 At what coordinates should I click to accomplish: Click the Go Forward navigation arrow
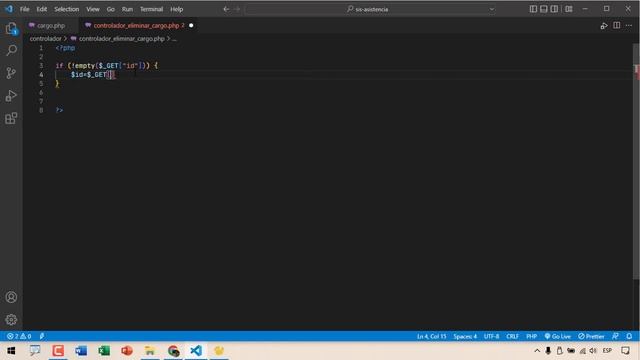[x=237, y=9]
